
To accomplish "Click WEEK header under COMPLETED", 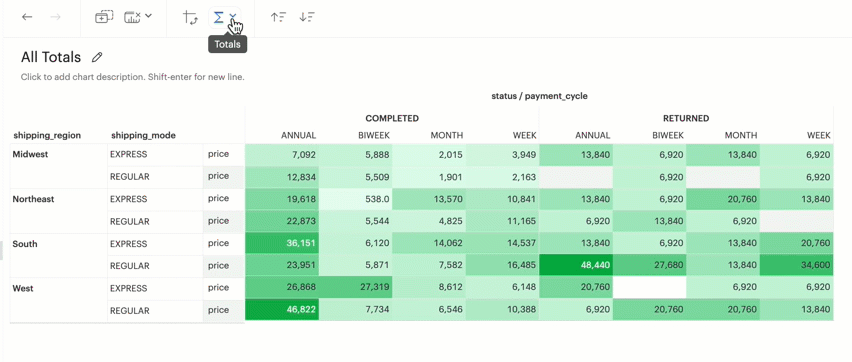I will pos(525,135).
